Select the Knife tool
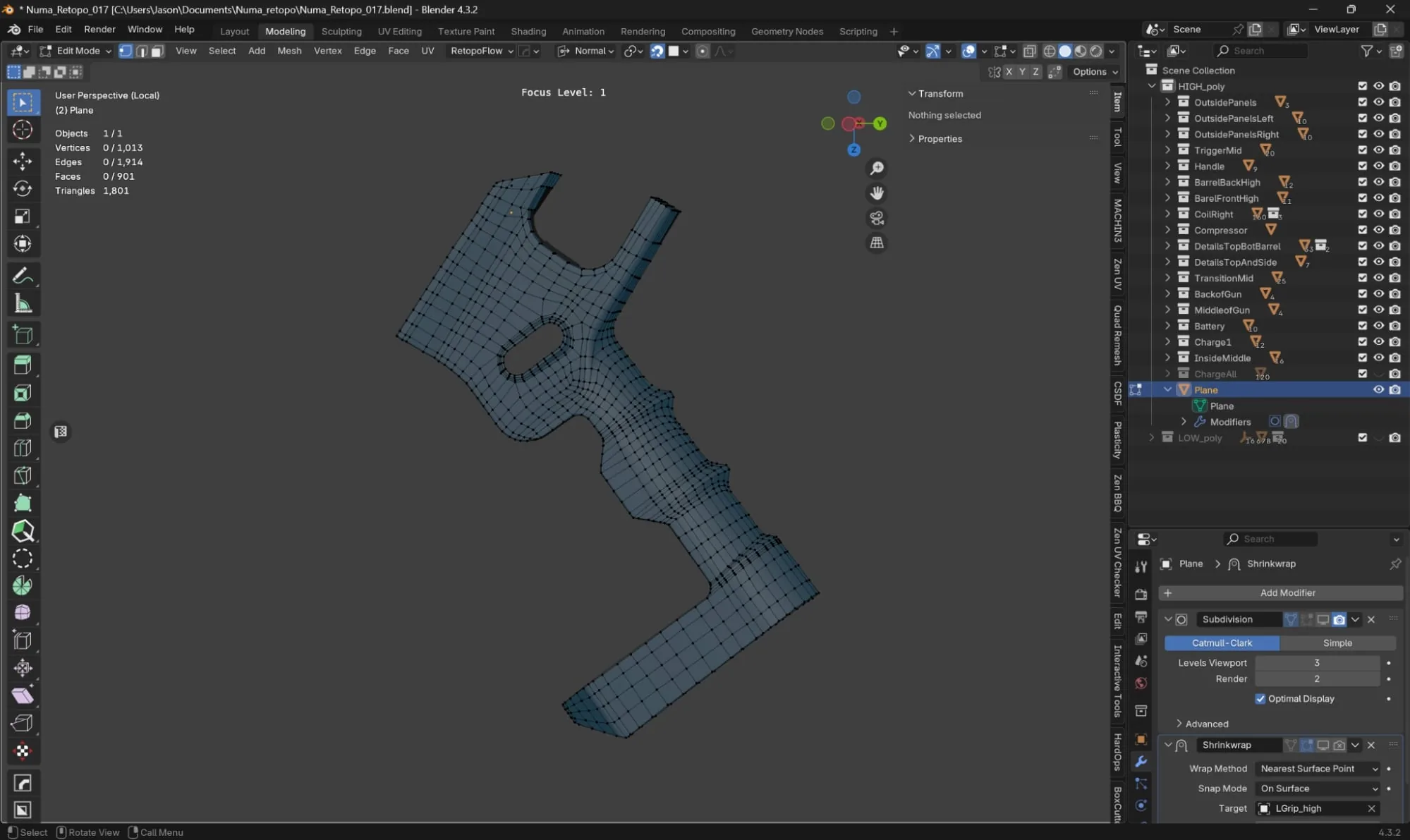1410x840 pixels. coord(23,476)
